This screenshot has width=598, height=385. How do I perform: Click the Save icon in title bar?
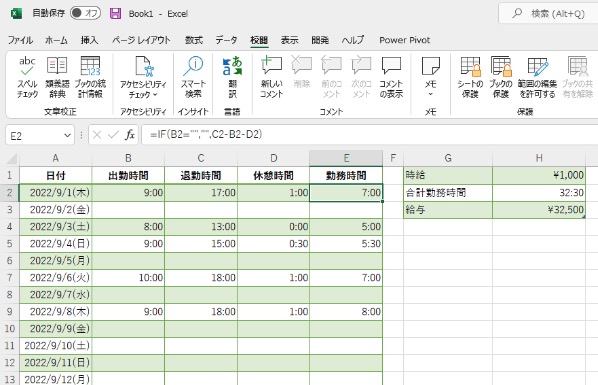(x=115, y=14)
